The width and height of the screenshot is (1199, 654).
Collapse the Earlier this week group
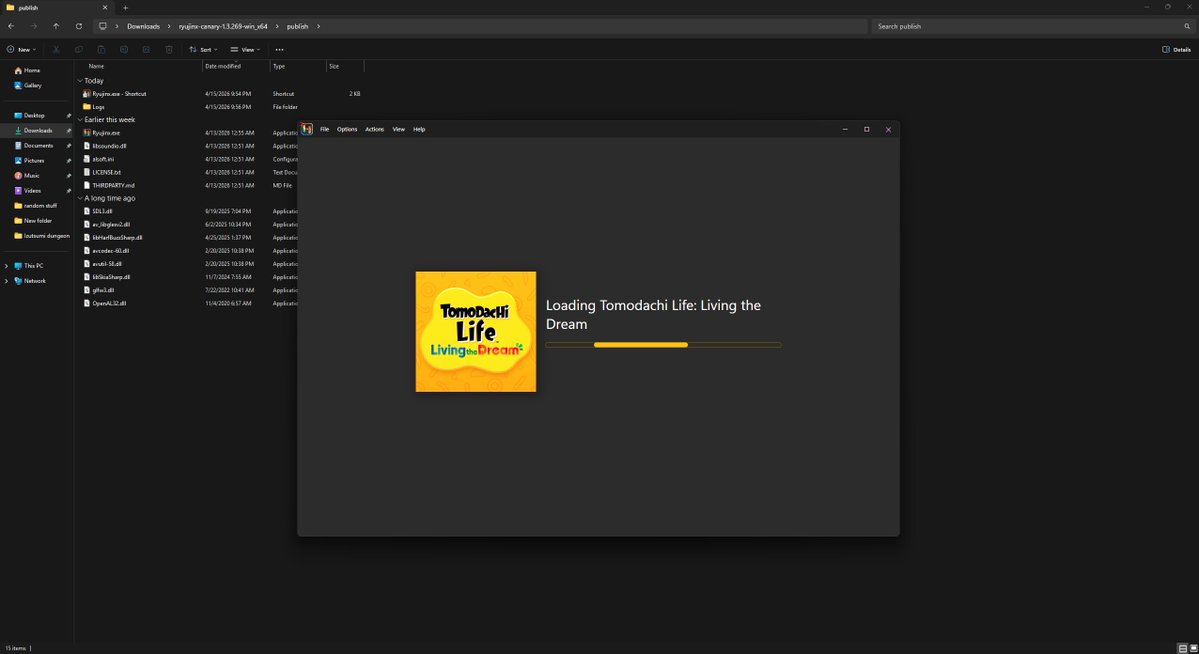80,119
